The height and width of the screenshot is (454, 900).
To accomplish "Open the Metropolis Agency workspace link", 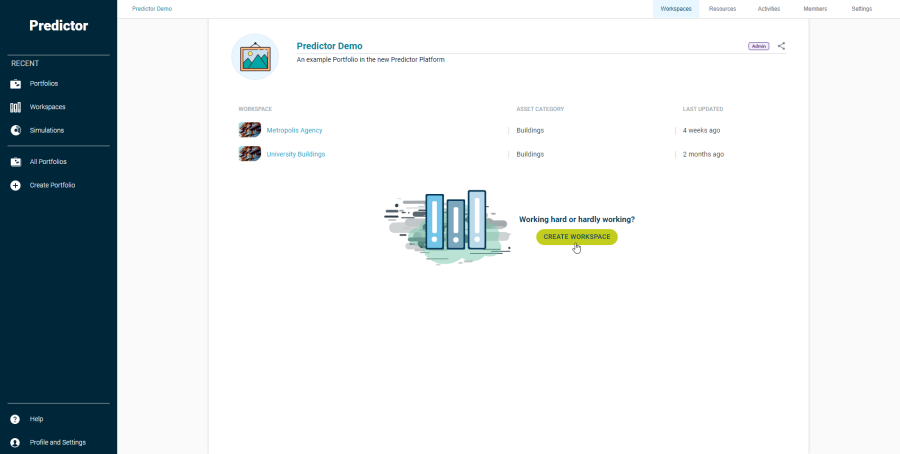I will pos(294,130).
